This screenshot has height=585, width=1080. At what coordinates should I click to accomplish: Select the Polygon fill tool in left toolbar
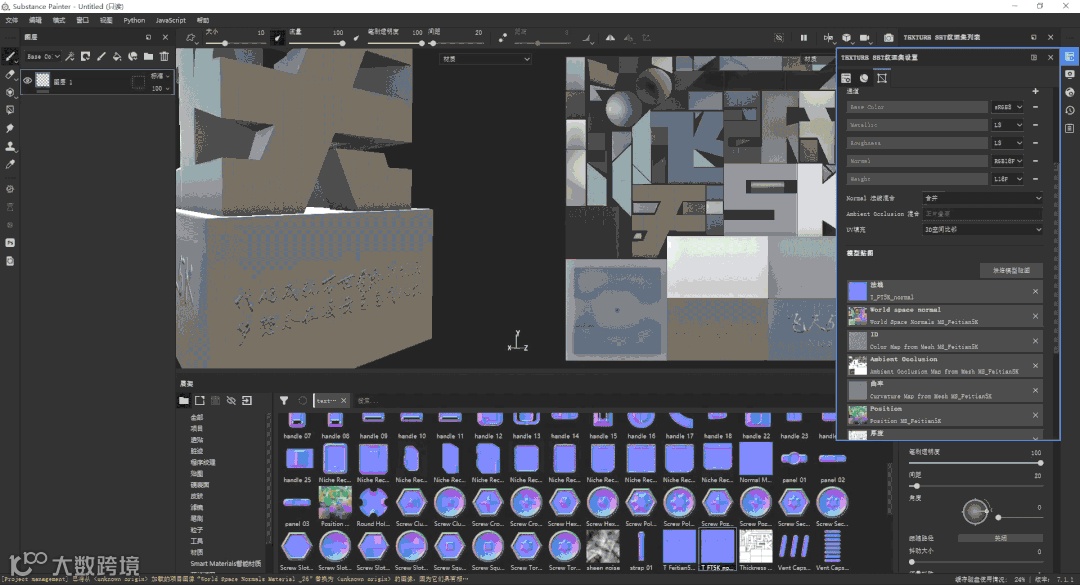(10, 110)
